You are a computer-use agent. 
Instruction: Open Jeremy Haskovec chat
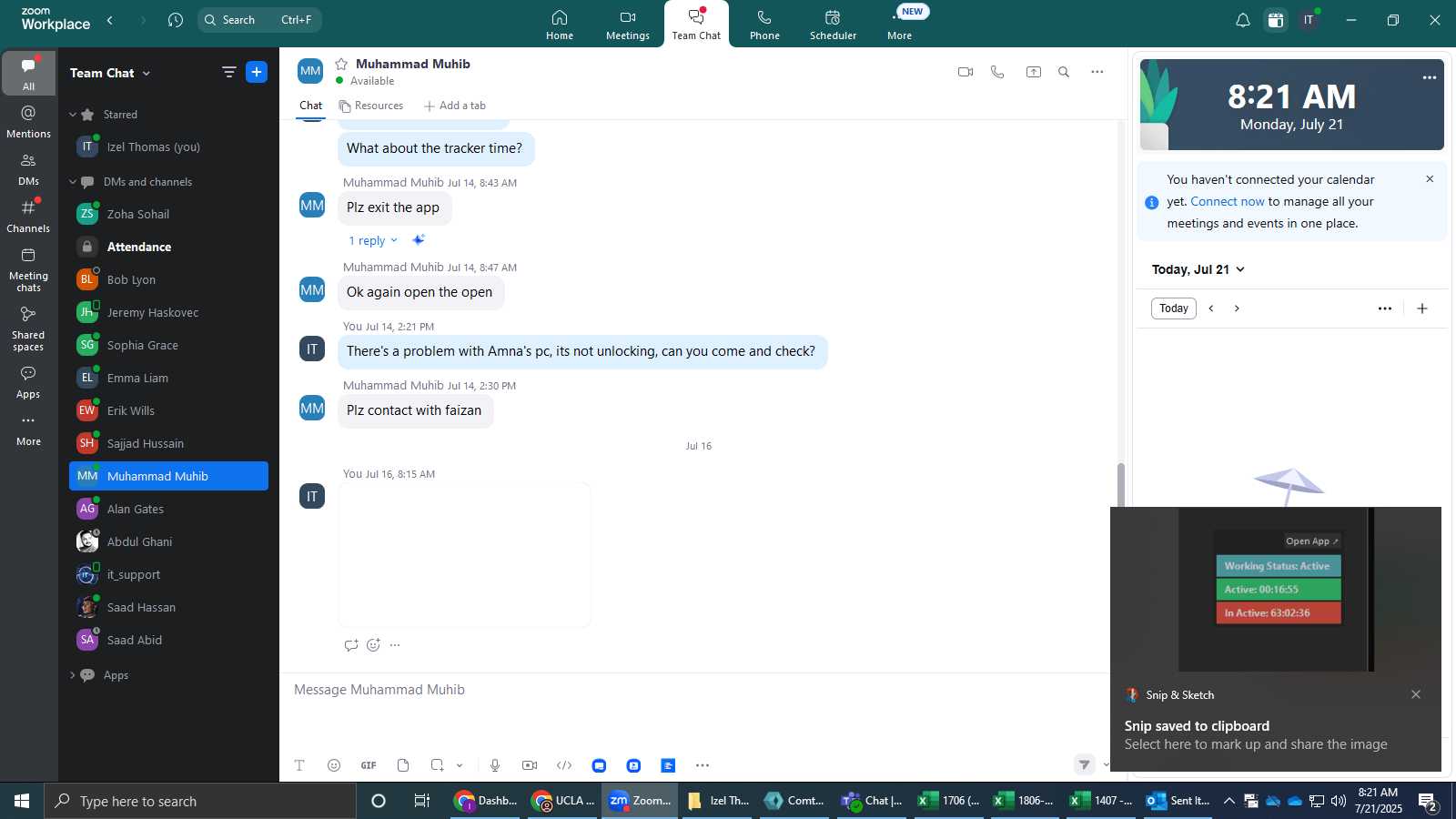click(x=168, y=313)
